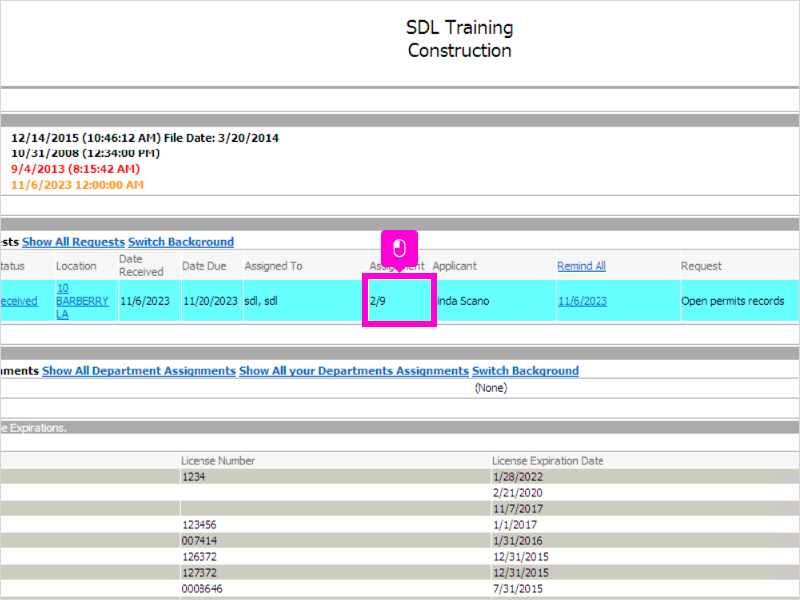Click the orange 11/6/2023 12:00:00 AM entry
800x600 pixels.
77,185
